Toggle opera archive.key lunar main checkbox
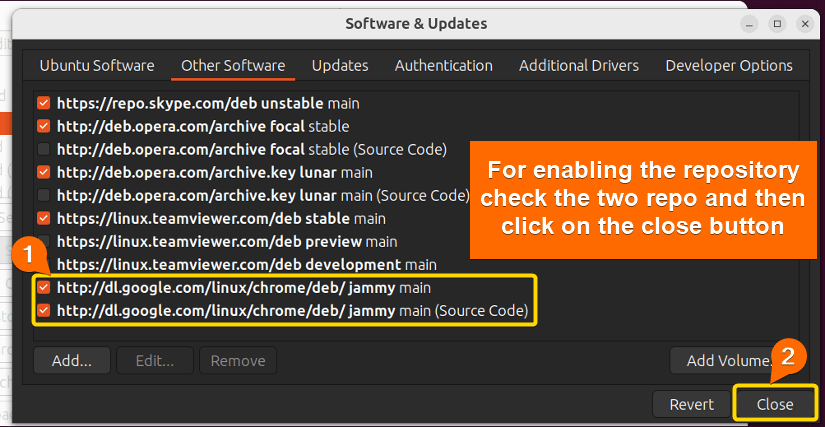The width and height of the screenshot is (825, 427). pyautogui.click(x=44, y=172)
